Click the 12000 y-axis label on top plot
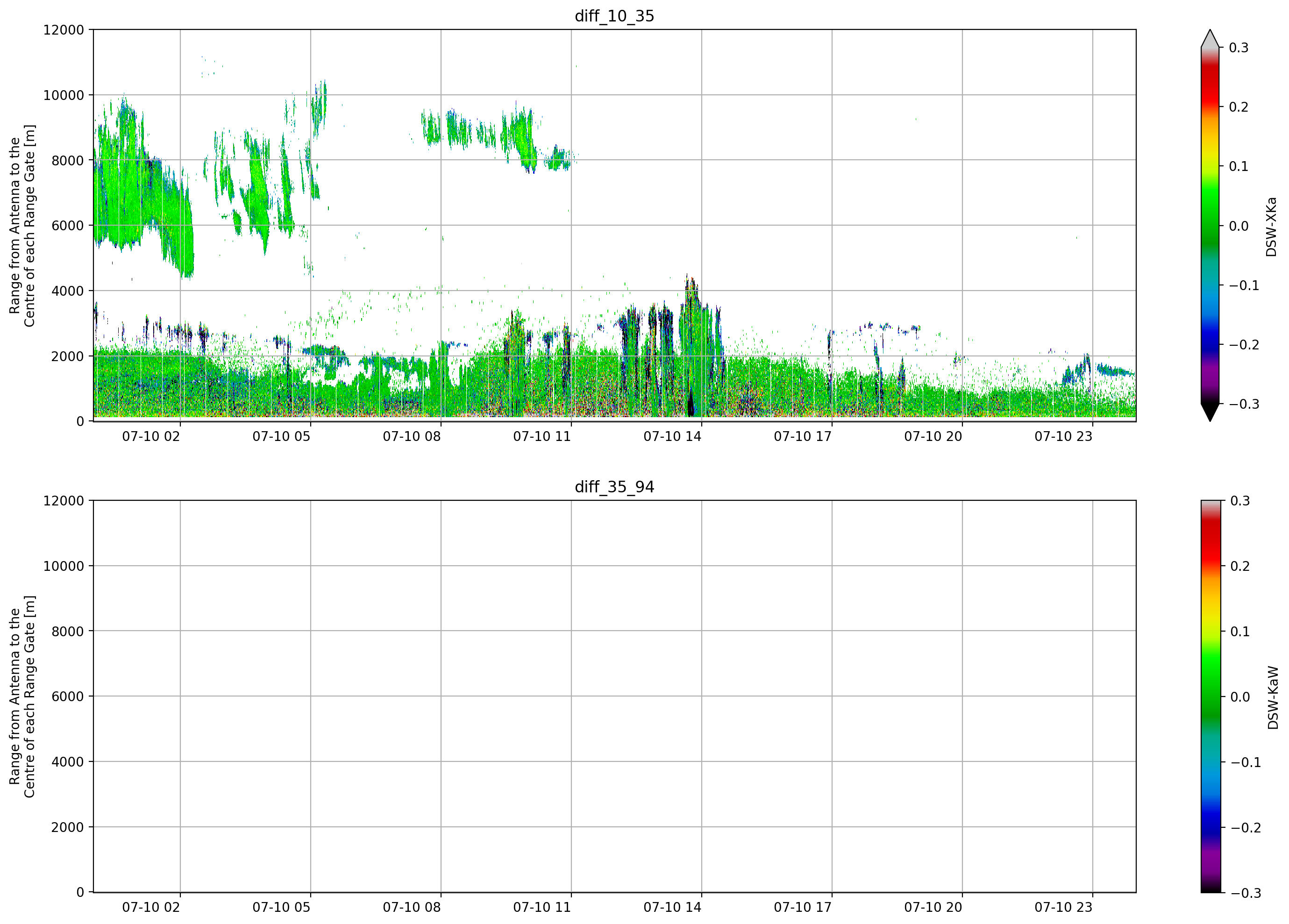Viewport: 1289px width, 924px height. pos(64,29)
